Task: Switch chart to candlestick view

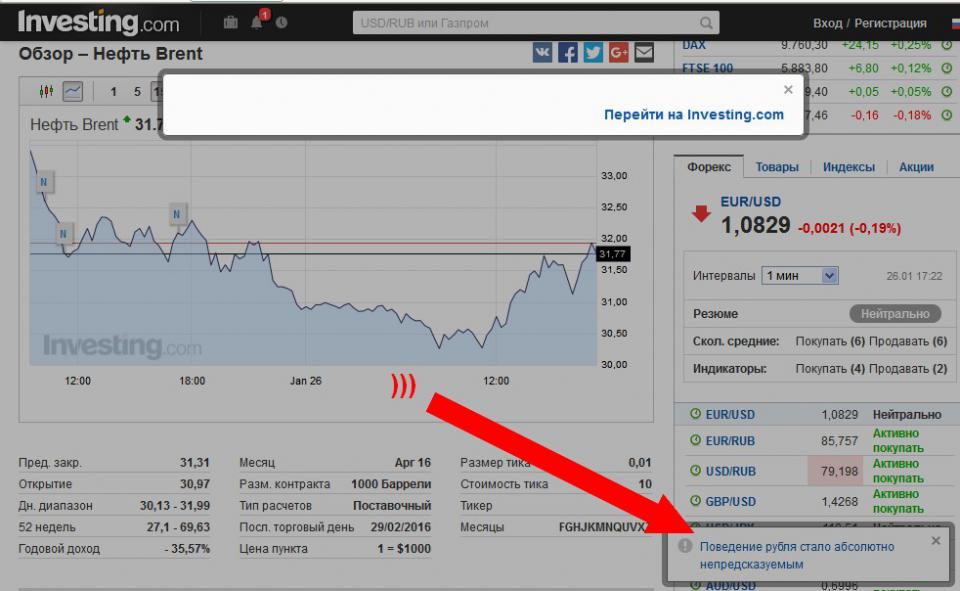Action: [46, 92]
